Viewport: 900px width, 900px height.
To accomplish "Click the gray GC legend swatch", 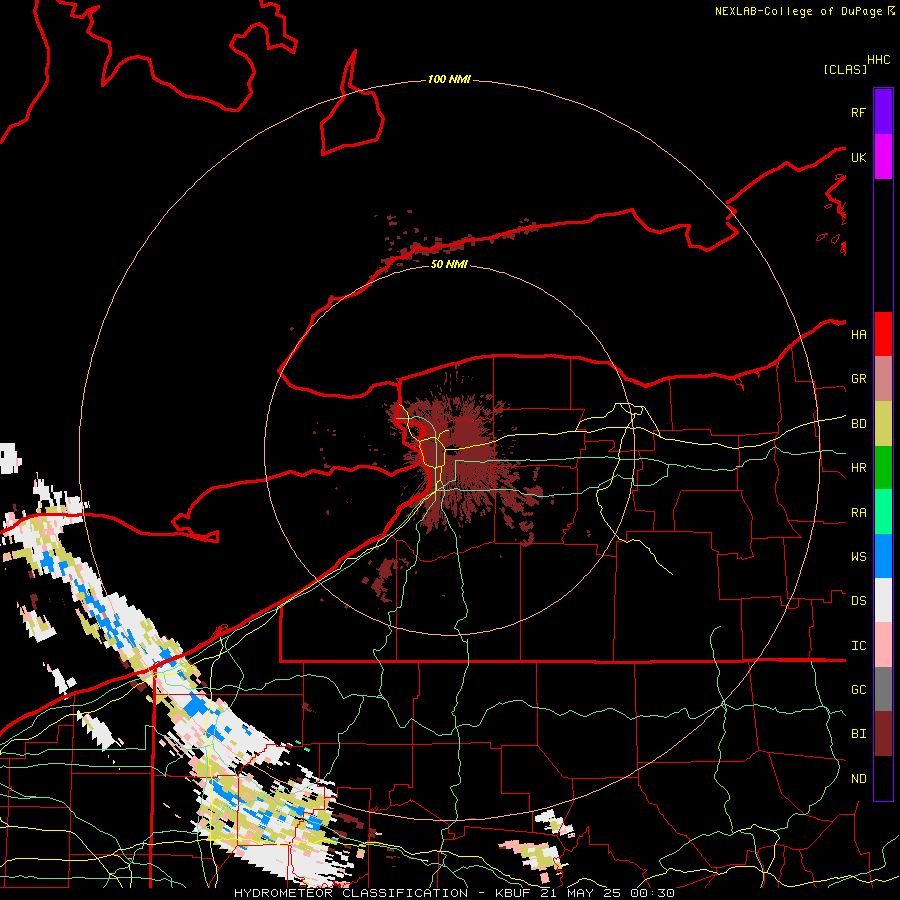I will tap(883, 689).
